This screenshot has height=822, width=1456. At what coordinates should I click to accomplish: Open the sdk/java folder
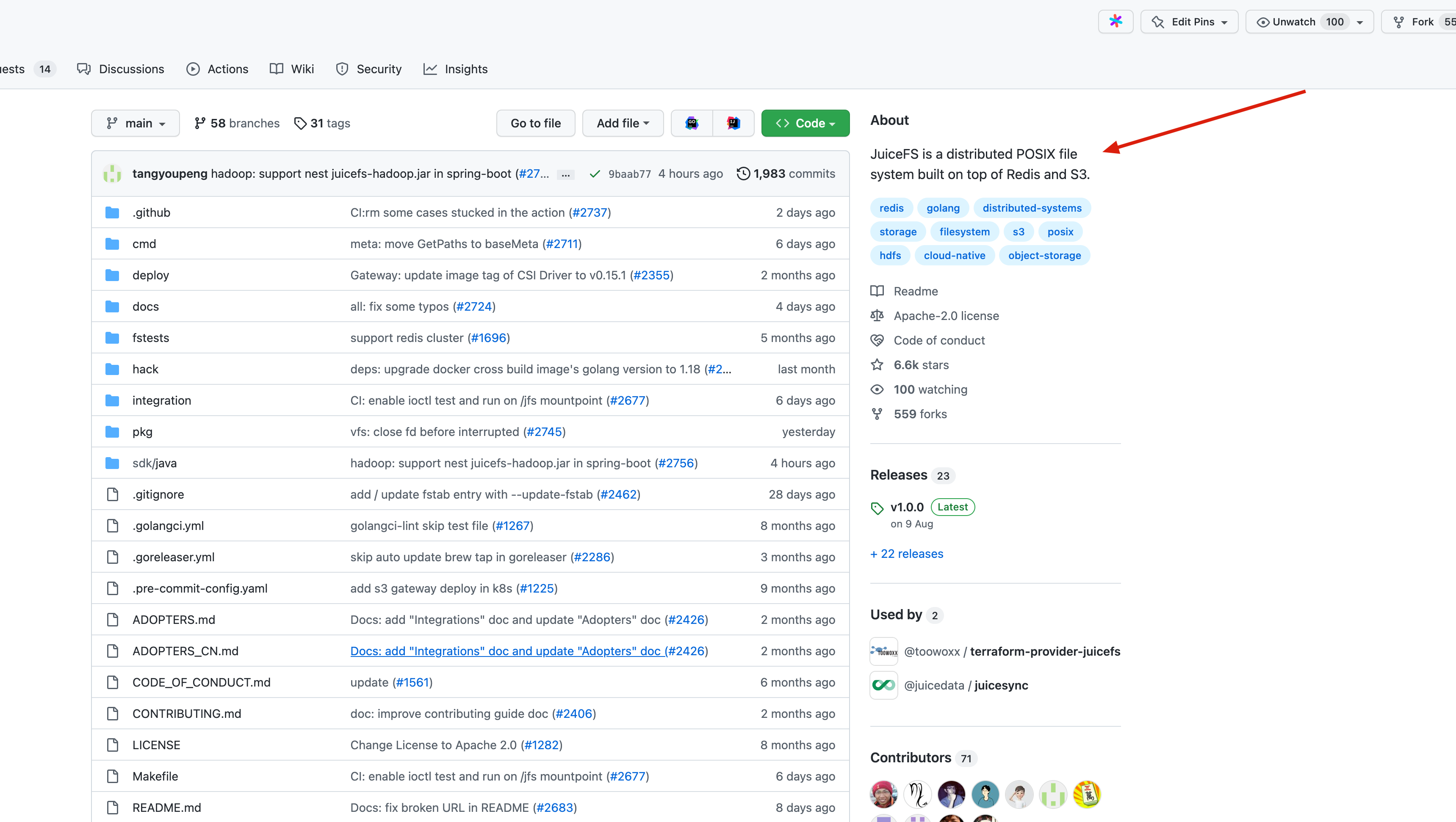154,463
